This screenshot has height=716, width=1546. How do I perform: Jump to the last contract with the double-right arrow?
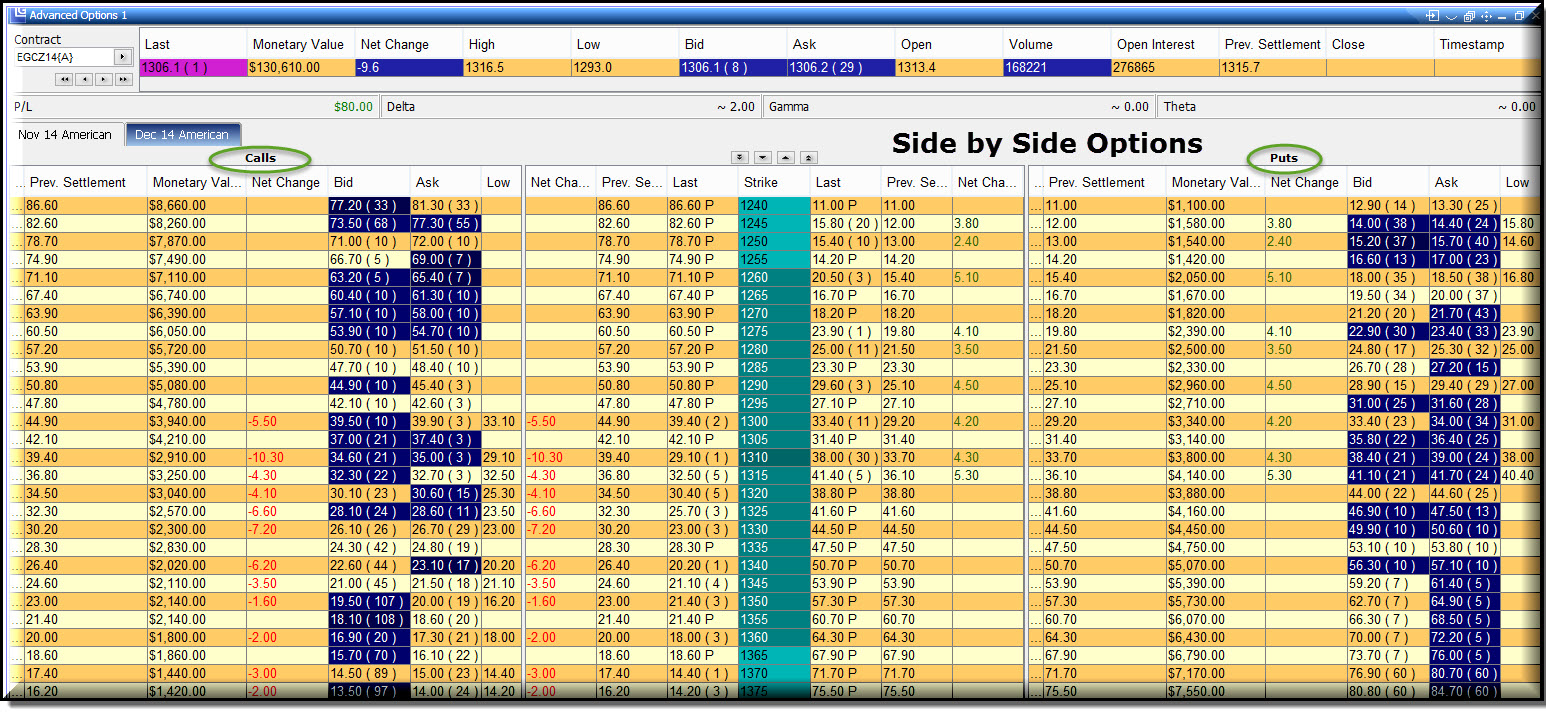124,79
